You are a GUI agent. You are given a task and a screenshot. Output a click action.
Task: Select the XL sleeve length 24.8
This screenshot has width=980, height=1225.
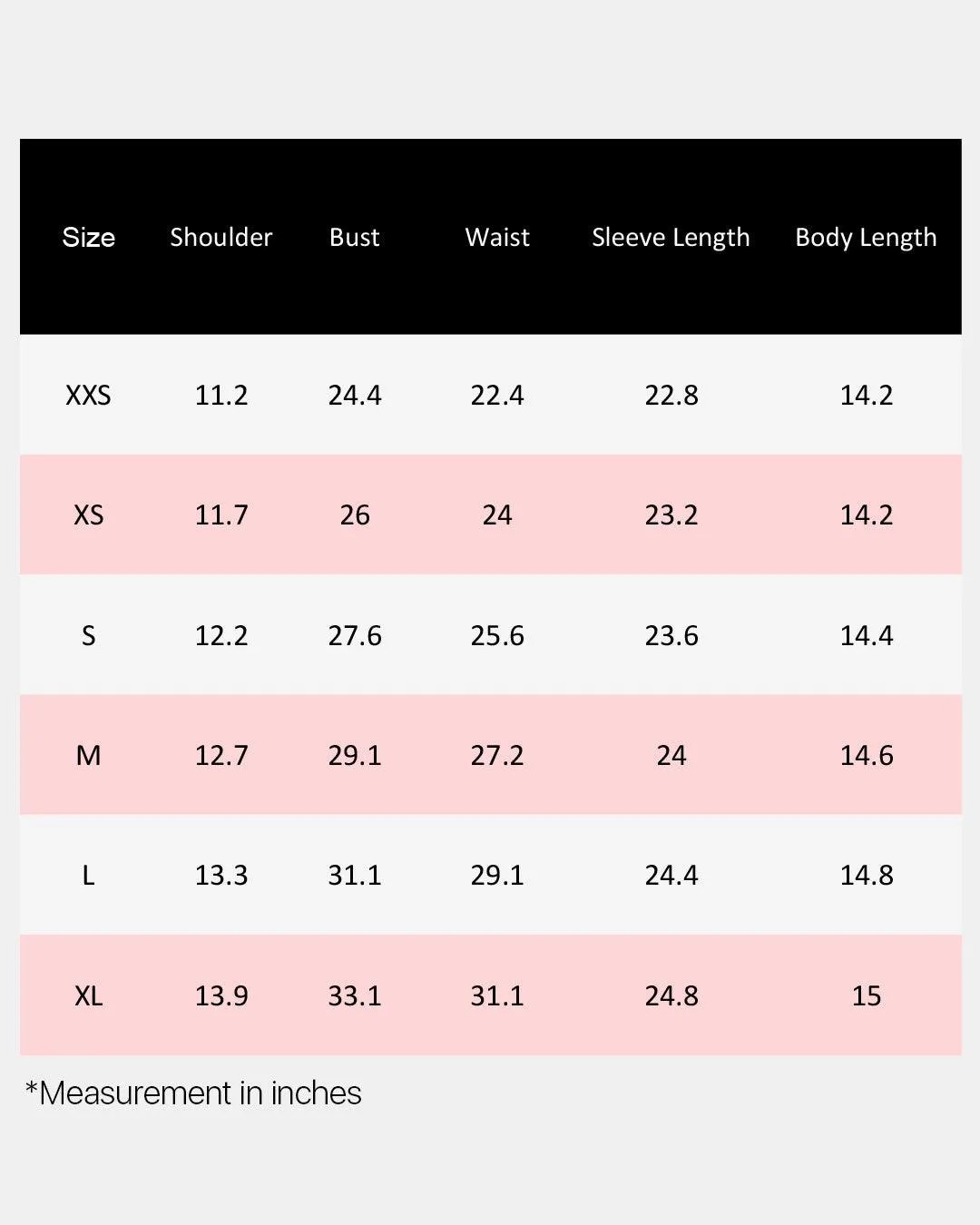coord(671,995)
